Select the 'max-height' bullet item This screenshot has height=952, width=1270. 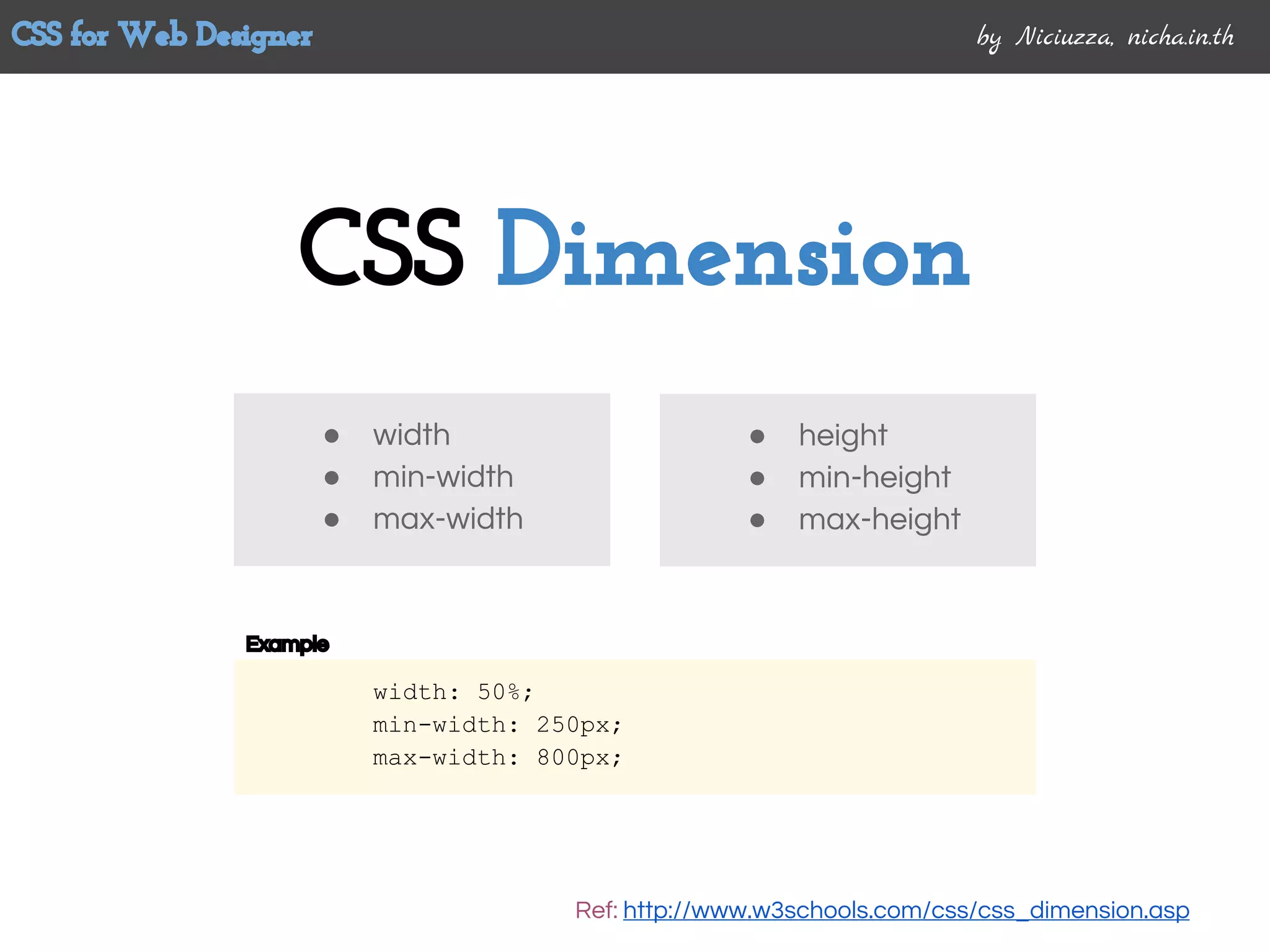click(879, 520)
